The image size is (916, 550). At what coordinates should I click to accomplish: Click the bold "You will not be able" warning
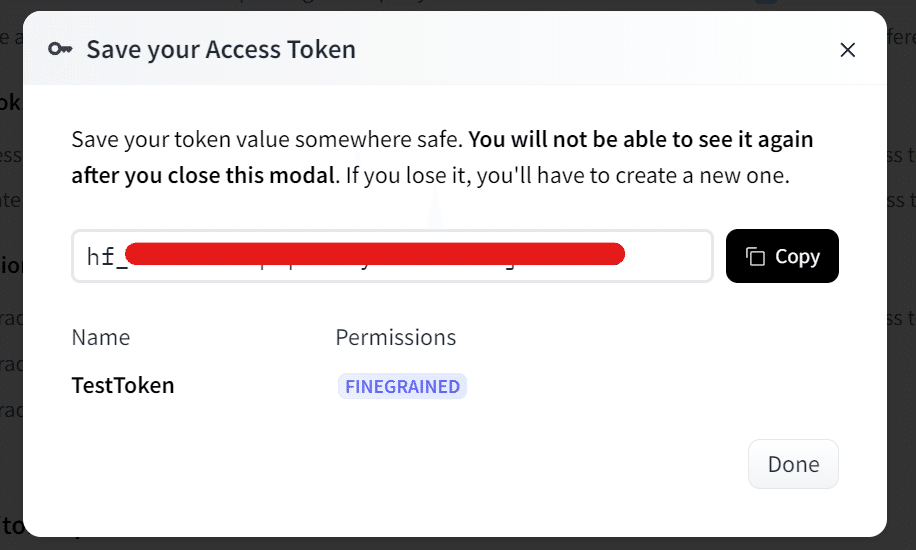point(640,140)
